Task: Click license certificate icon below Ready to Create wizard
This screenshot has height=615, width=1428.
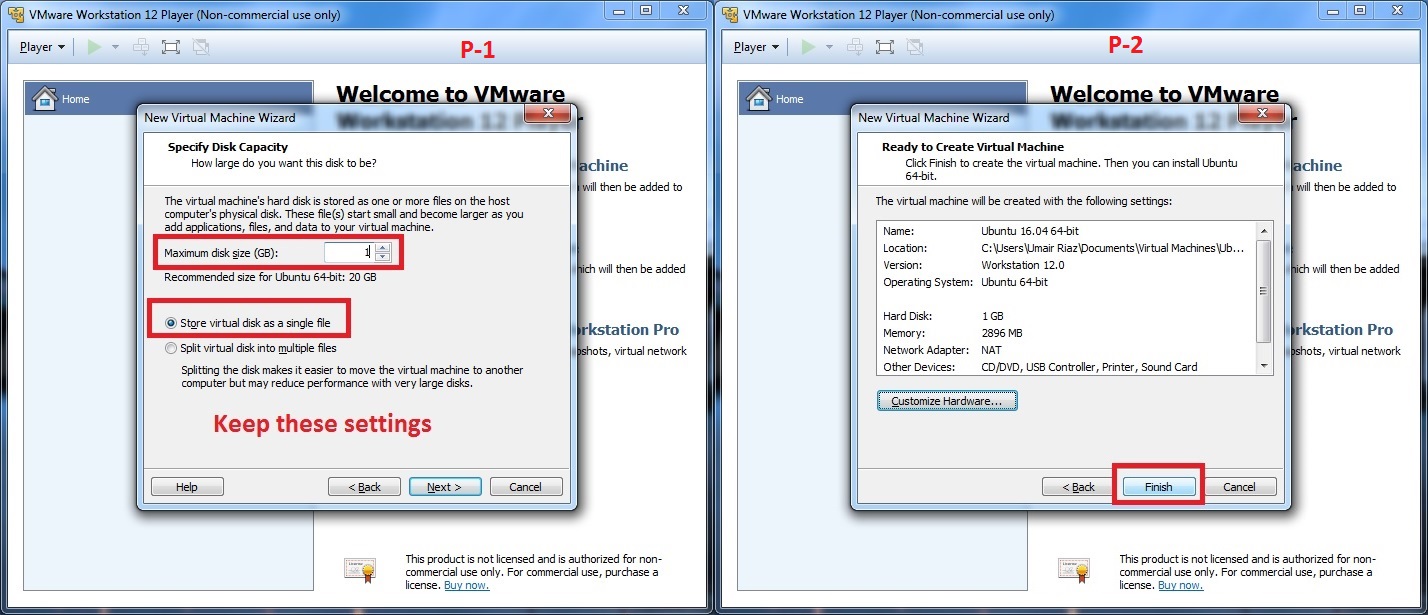Action: (x=1074, y=570)
